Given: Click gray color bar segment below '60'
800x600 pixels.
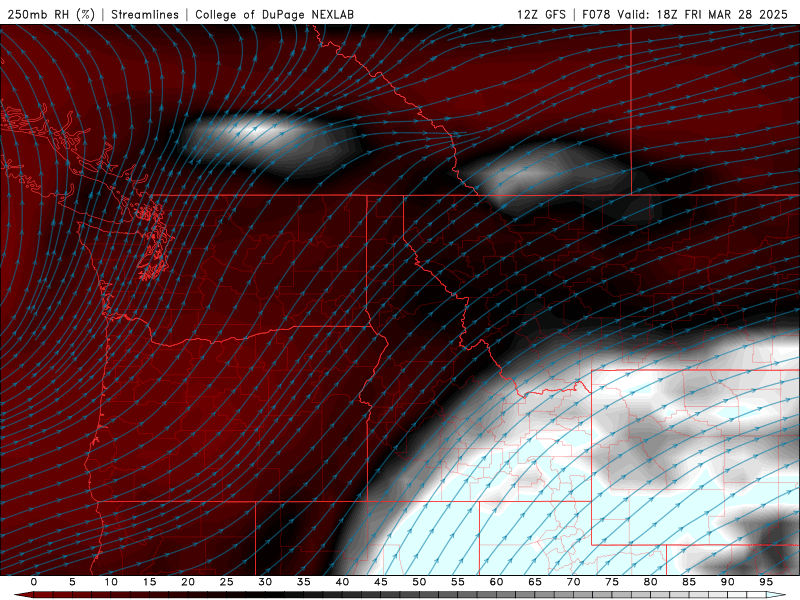Looking at the screenshot, I should (496, 595).
